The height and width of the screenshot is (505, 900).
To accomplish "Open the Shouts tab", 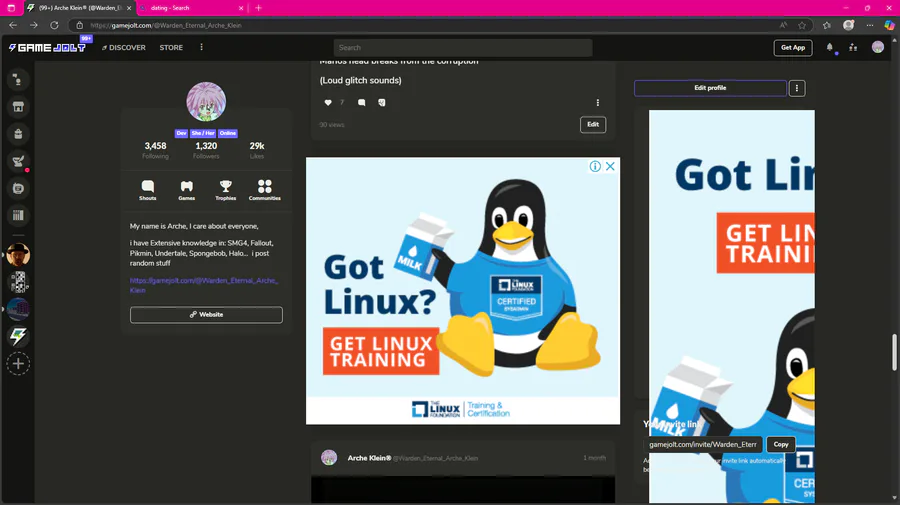I will pyautogui.click(x=148, y=190).
